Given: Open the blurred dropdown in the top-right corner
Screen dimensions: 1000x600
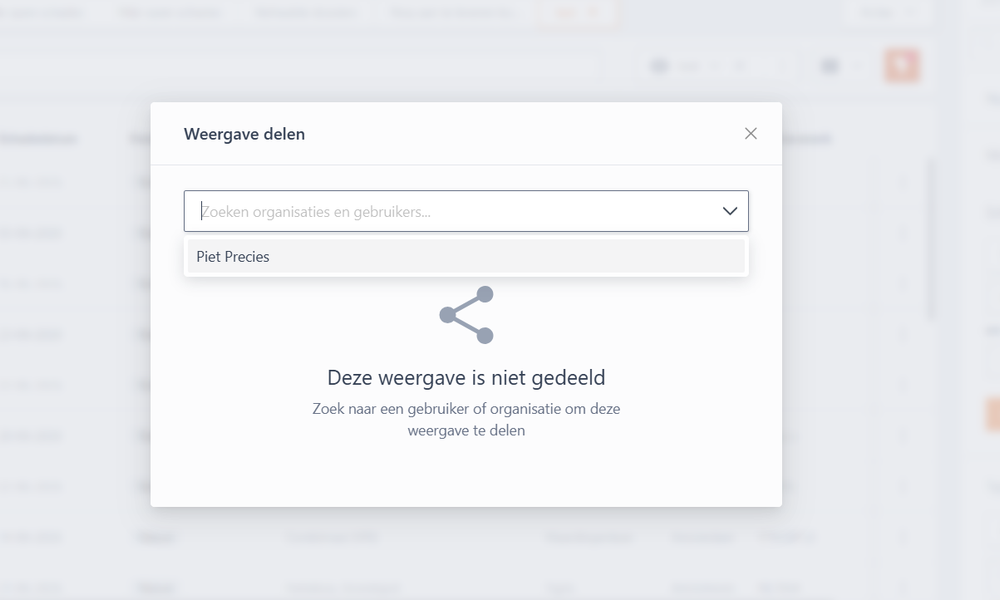Looking at the screenshot, I should pyautogui.click(x=888, y=13).
